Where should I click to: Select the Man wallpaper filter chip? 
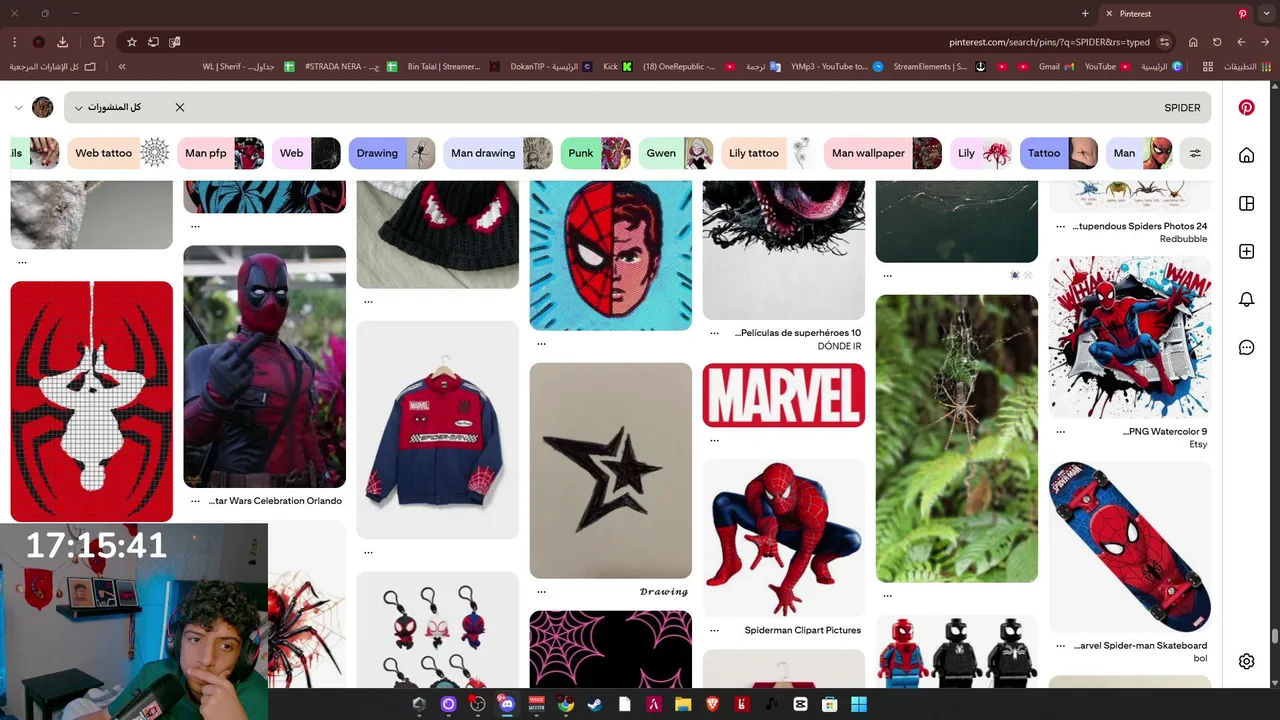[883, 153]
